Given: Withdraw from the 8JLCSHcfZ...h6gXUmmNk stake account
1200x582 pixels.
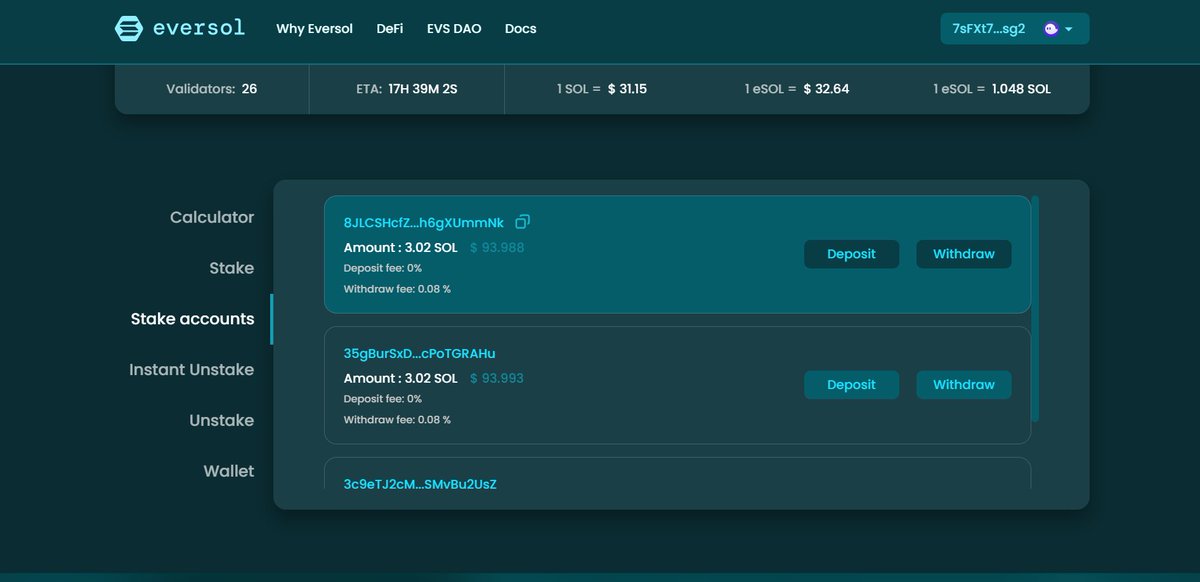Looking at the screenshot, I should click(964, 254).
